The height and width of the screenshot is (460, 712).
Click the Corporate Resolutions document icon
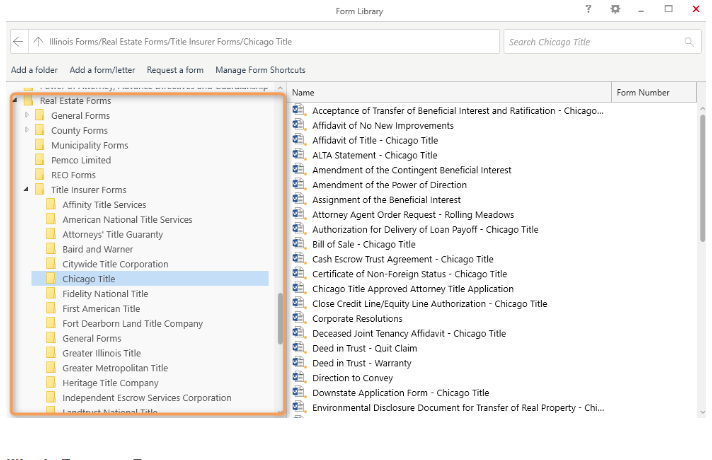point(298,318)
